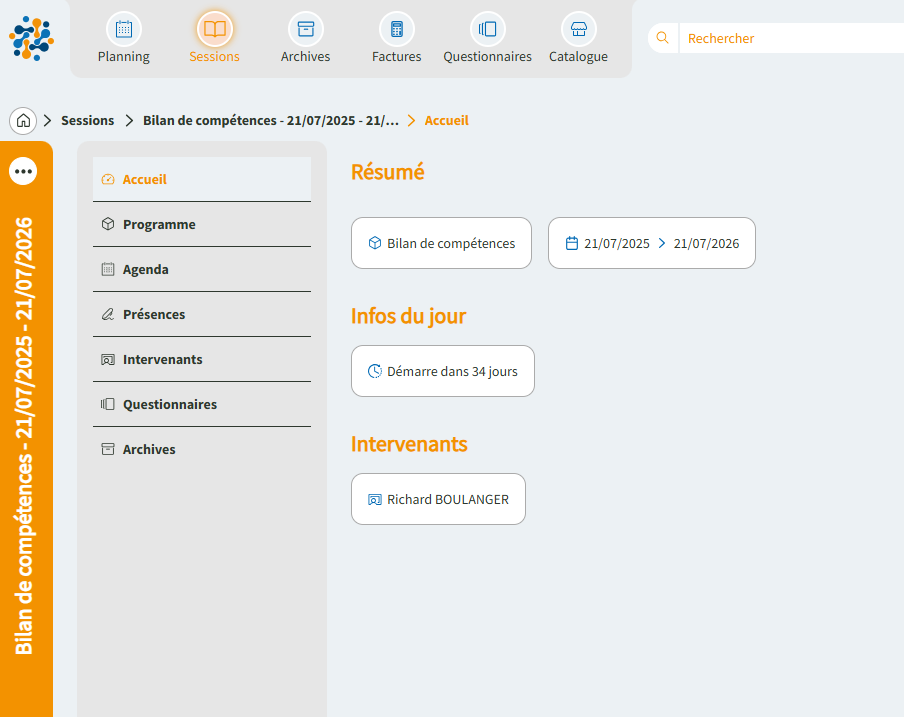The height and width of the screenshot is (717, 904).
Task: Open the Questionnaires icon in top navigation
Action: pos(487,29)
